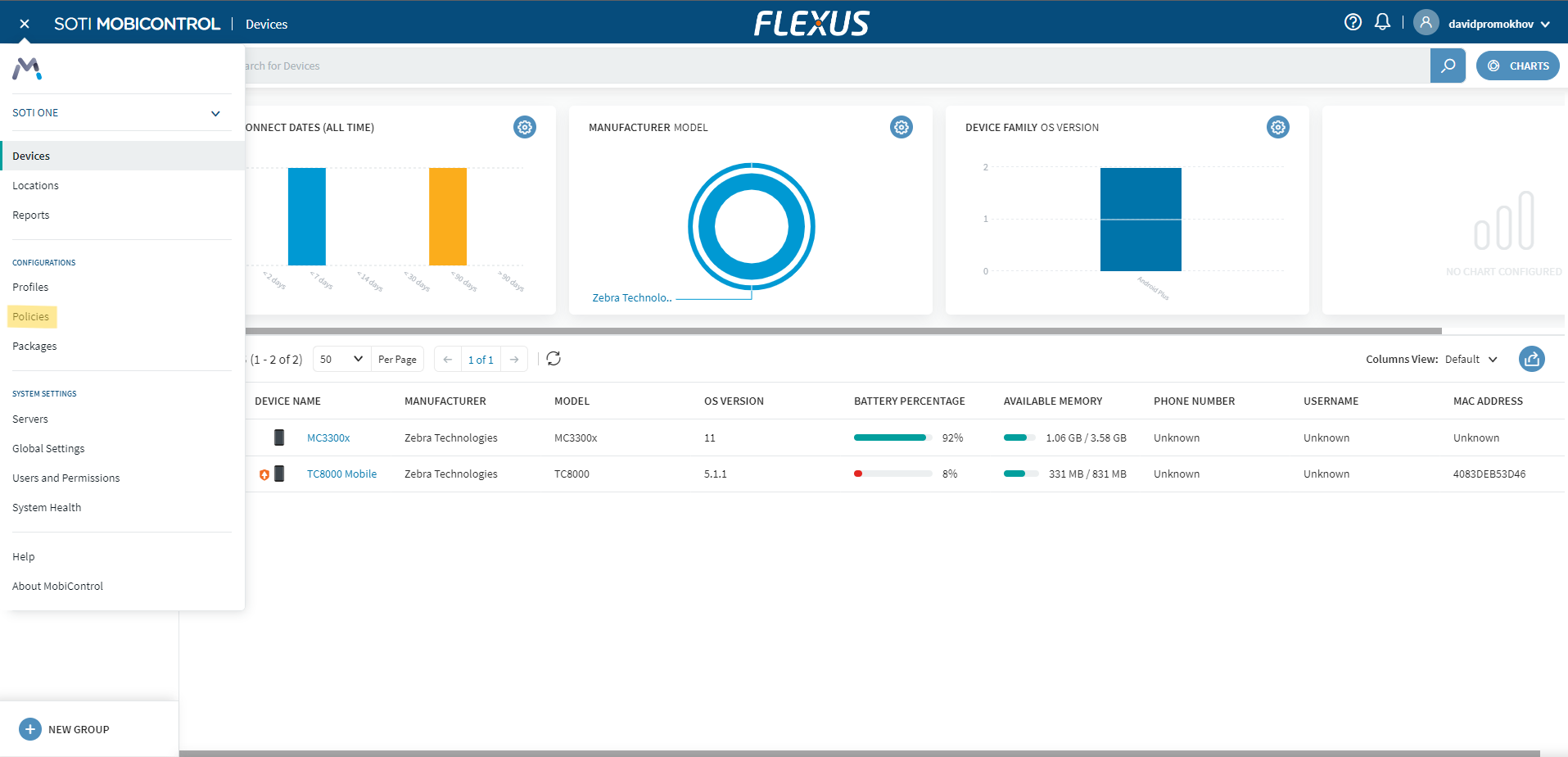This screenshot has height=757, width=1568.
Task: Click the export share icon
Action: (1531, 359)
